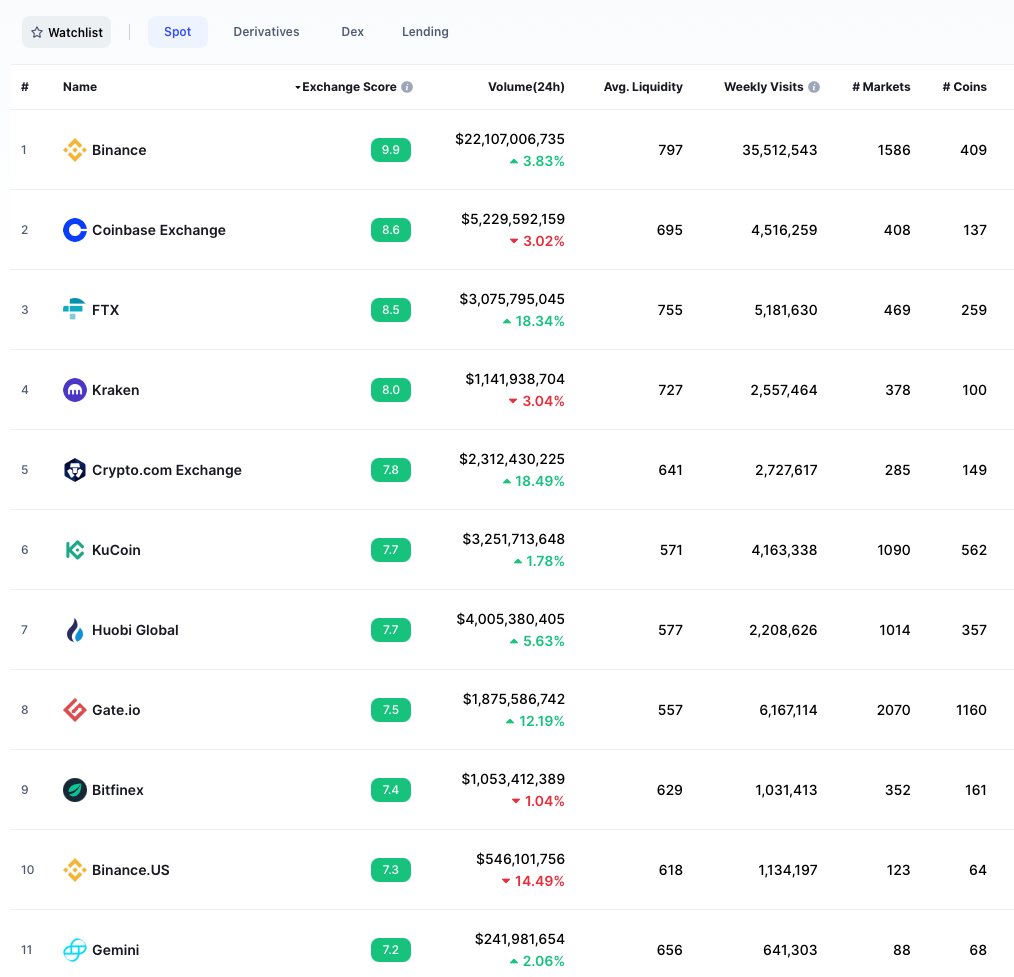Open the Coinbase Exchange link
Image resolution: width=1014 pixels, height=977 pixels.
click(158, 230)
